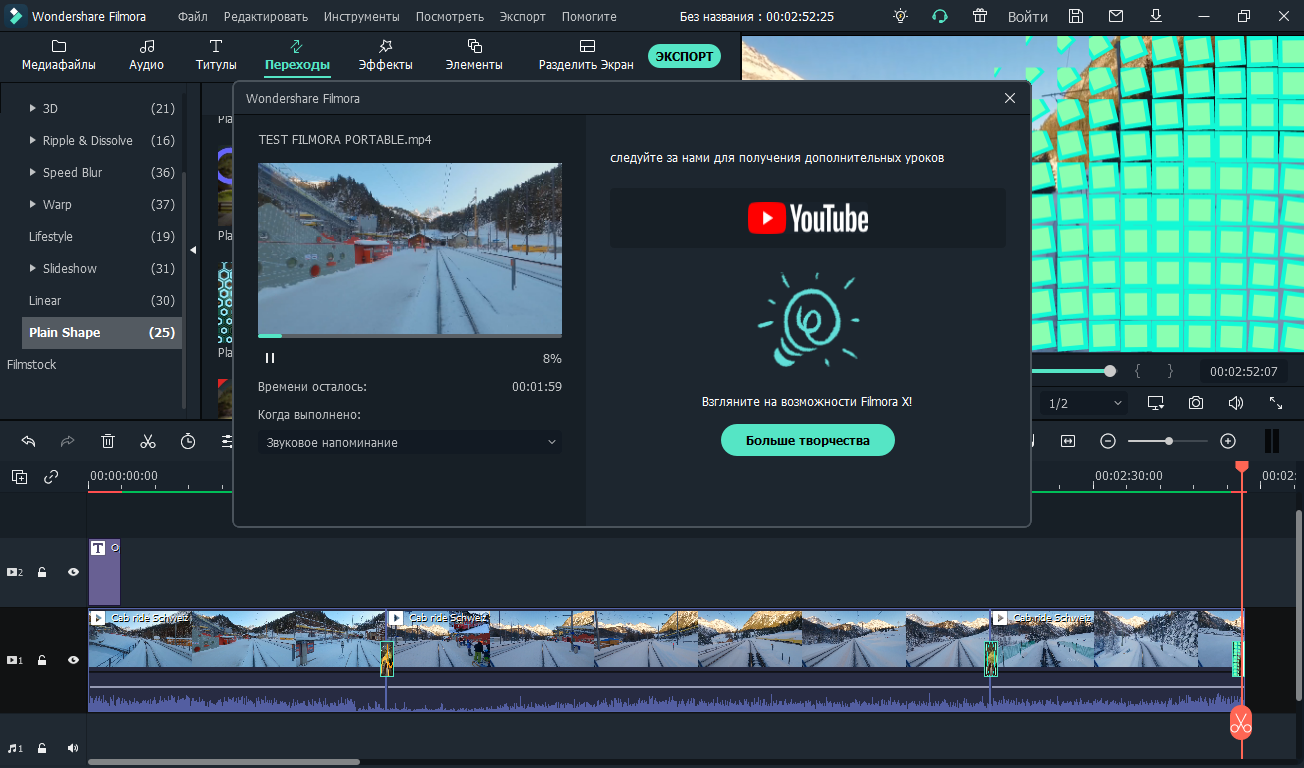This screenshot has height=768, width=1304.
Task: Expand the 3D transitions category
Action: coord(33,108)
